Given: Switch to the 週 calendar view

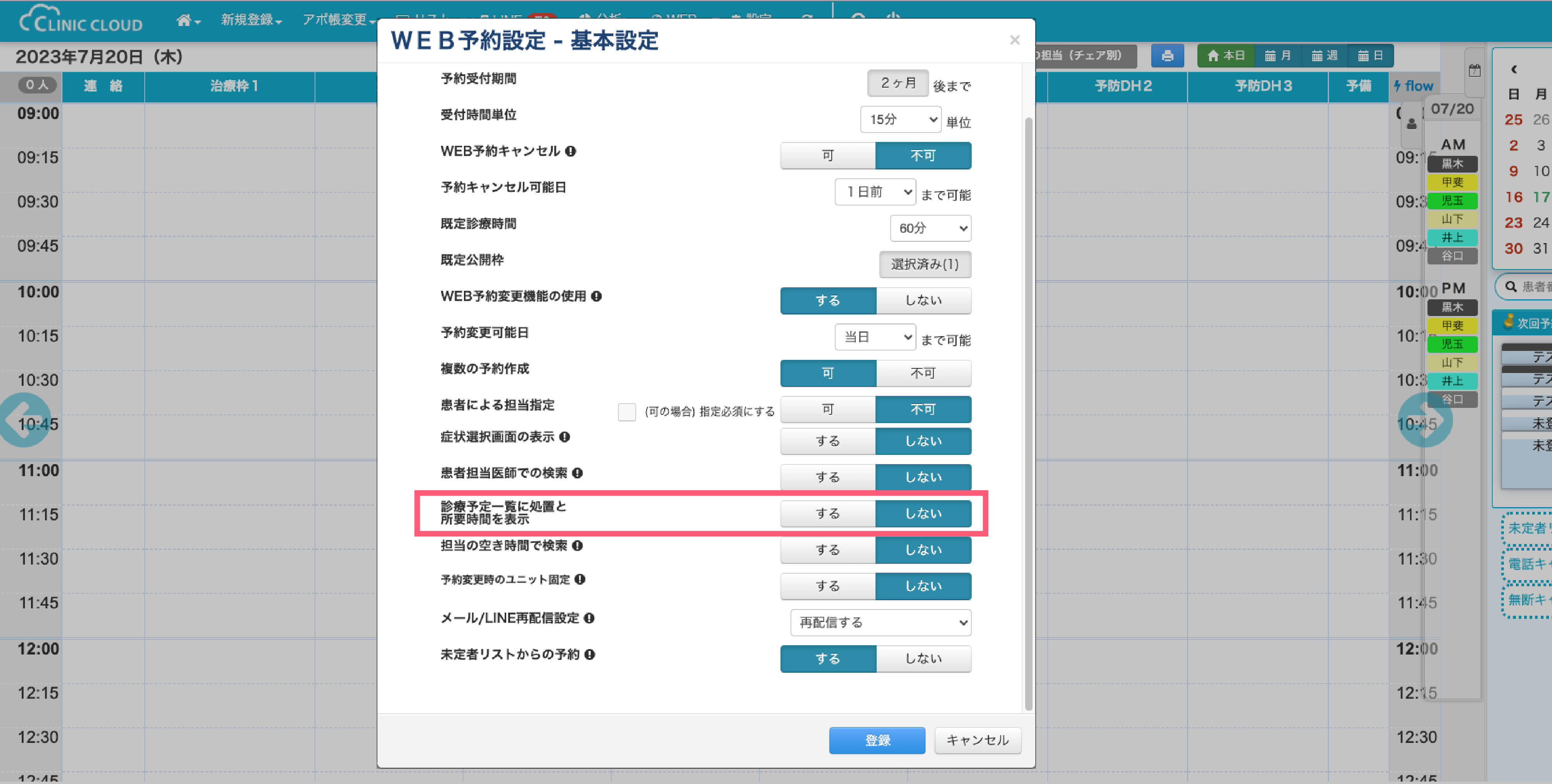Looking at the screenshot, I should point(1324,56).
